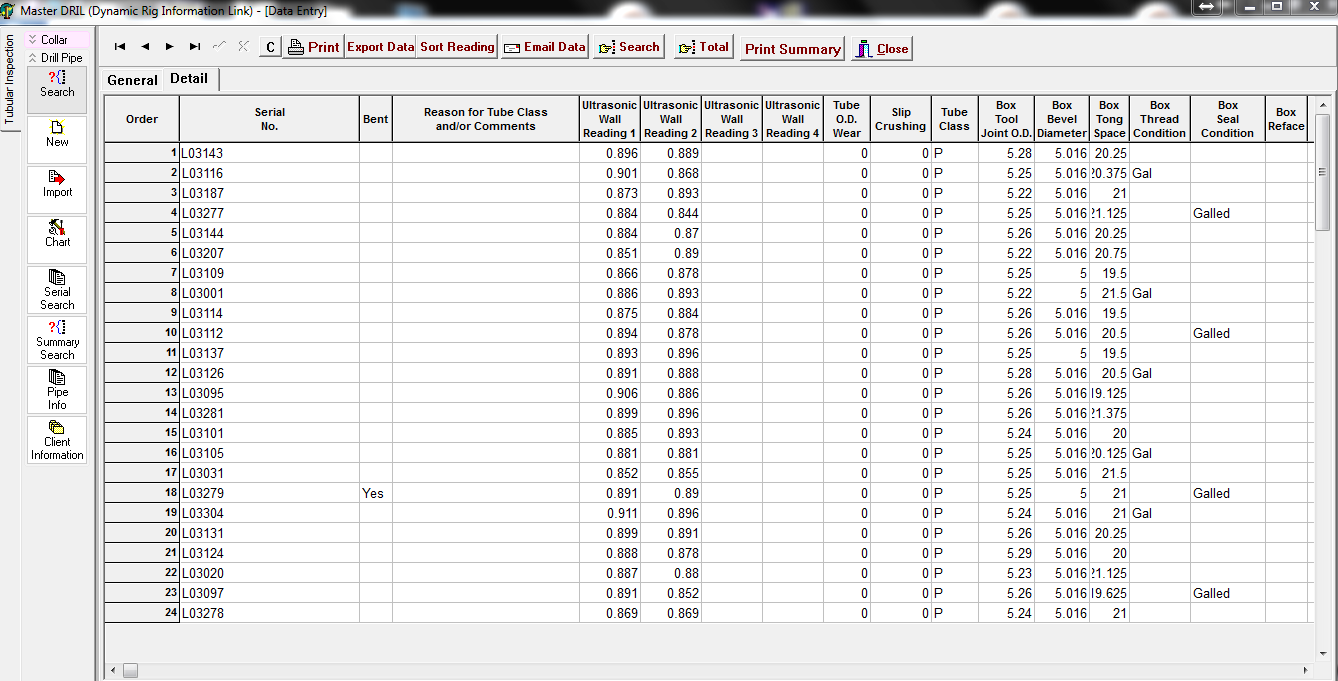
Task: Click Ultrasonic Wall Reading 3 header
Action: (x=732, y=119)
